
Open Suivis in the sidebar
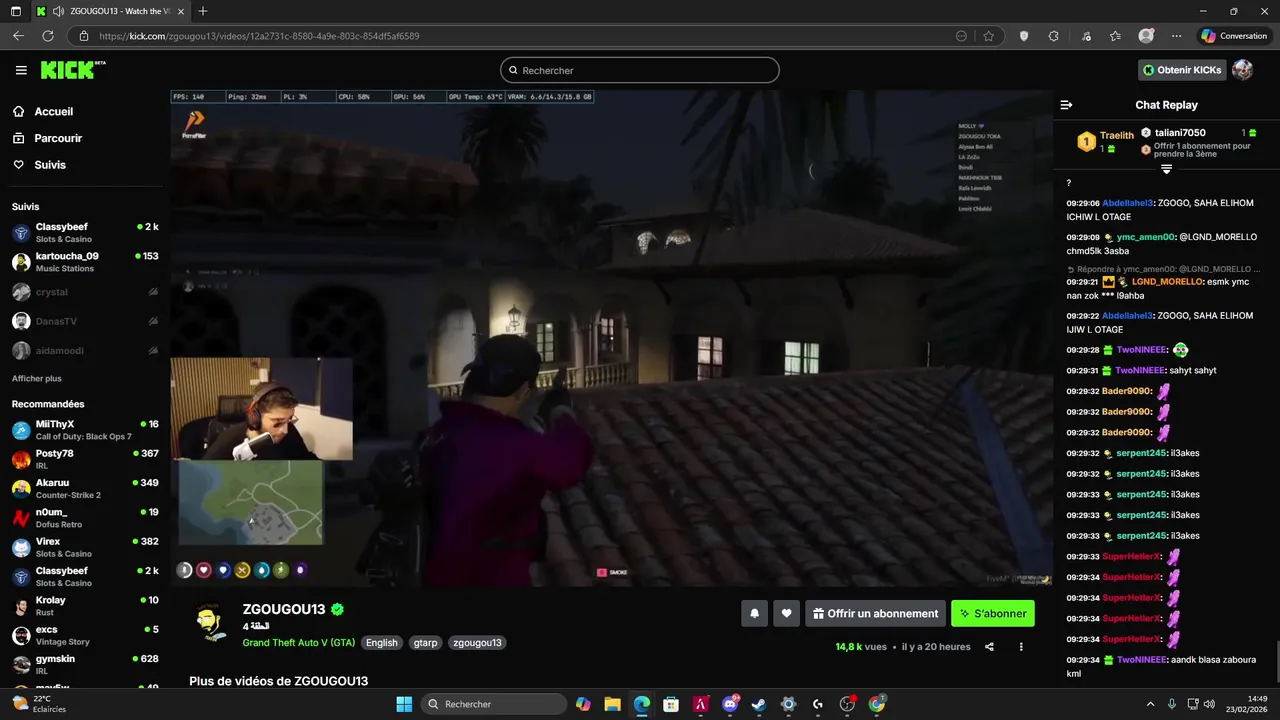[x=50, y=165]
